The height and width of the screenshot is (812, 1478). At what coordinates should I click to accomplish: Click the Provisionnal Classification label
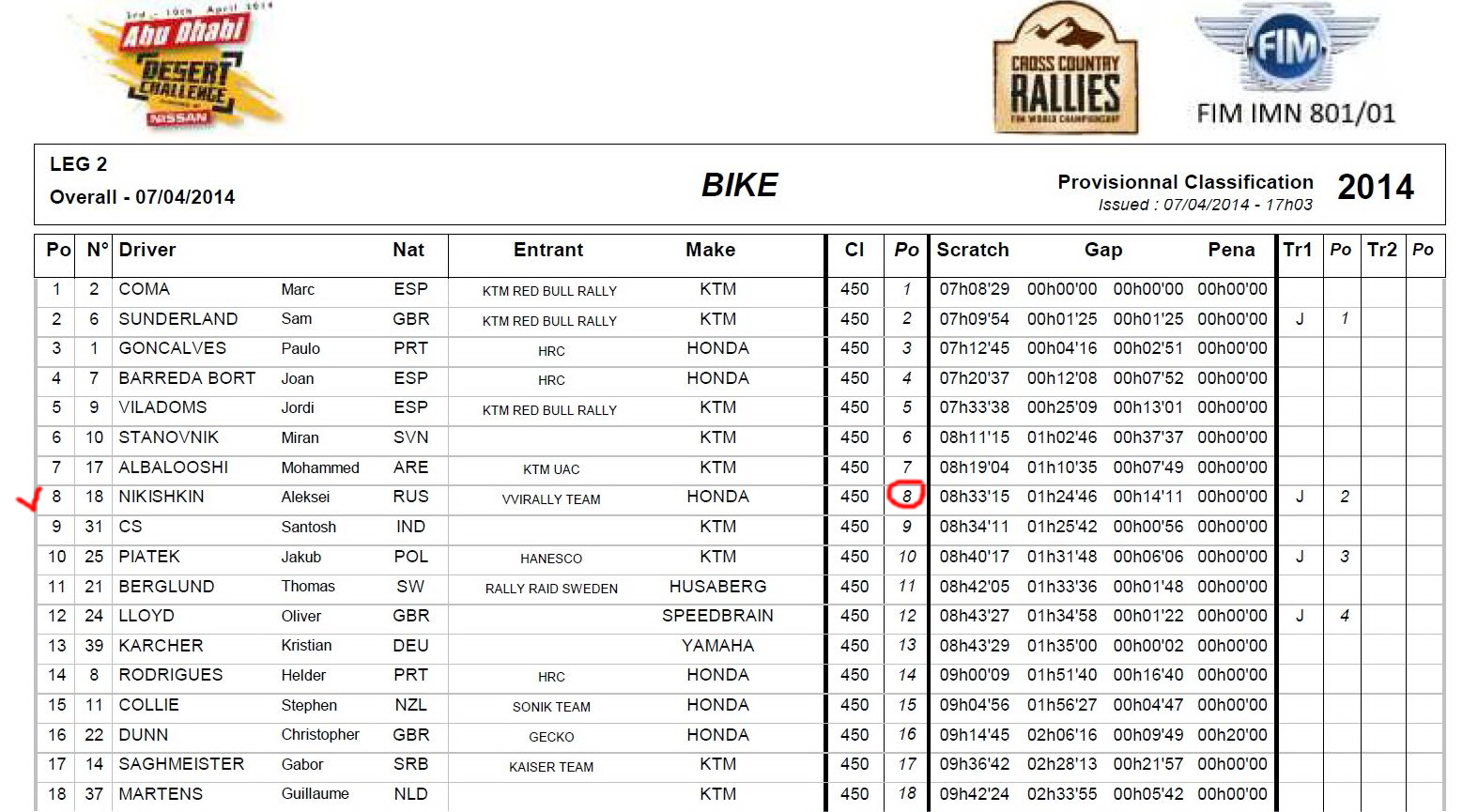1185,182
